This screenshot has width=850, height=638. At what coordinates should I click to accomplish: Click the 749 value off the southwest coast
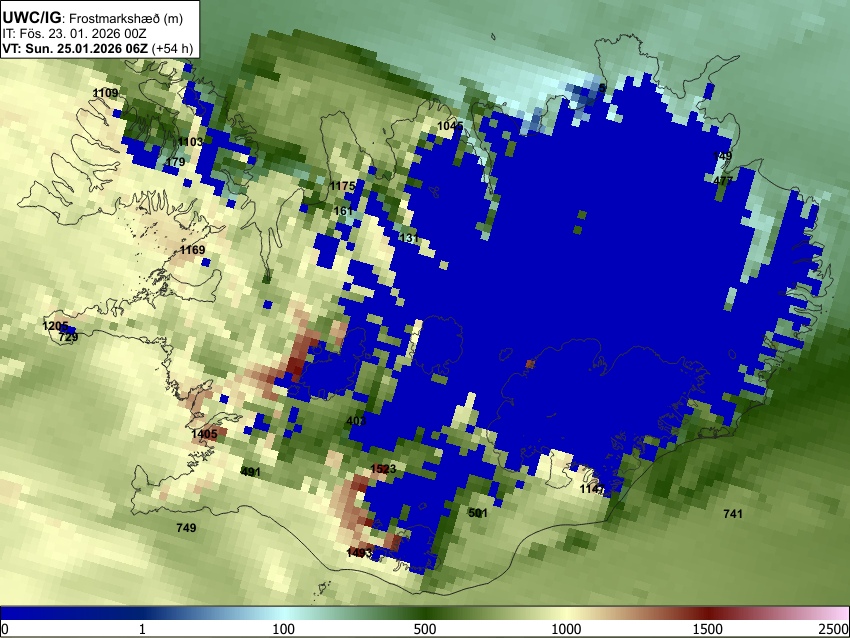coord(186,527)
